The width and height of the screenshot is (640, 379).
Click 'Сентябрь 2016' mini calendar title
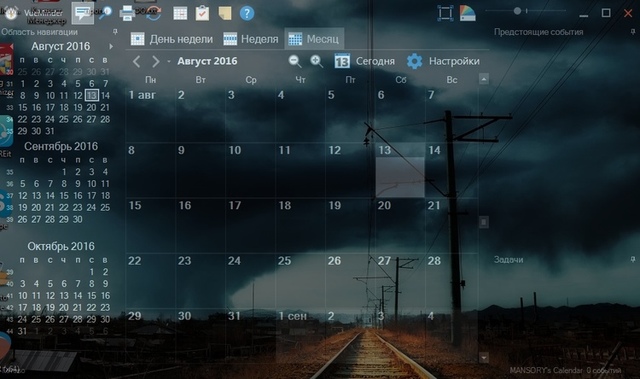coord(61,146)
